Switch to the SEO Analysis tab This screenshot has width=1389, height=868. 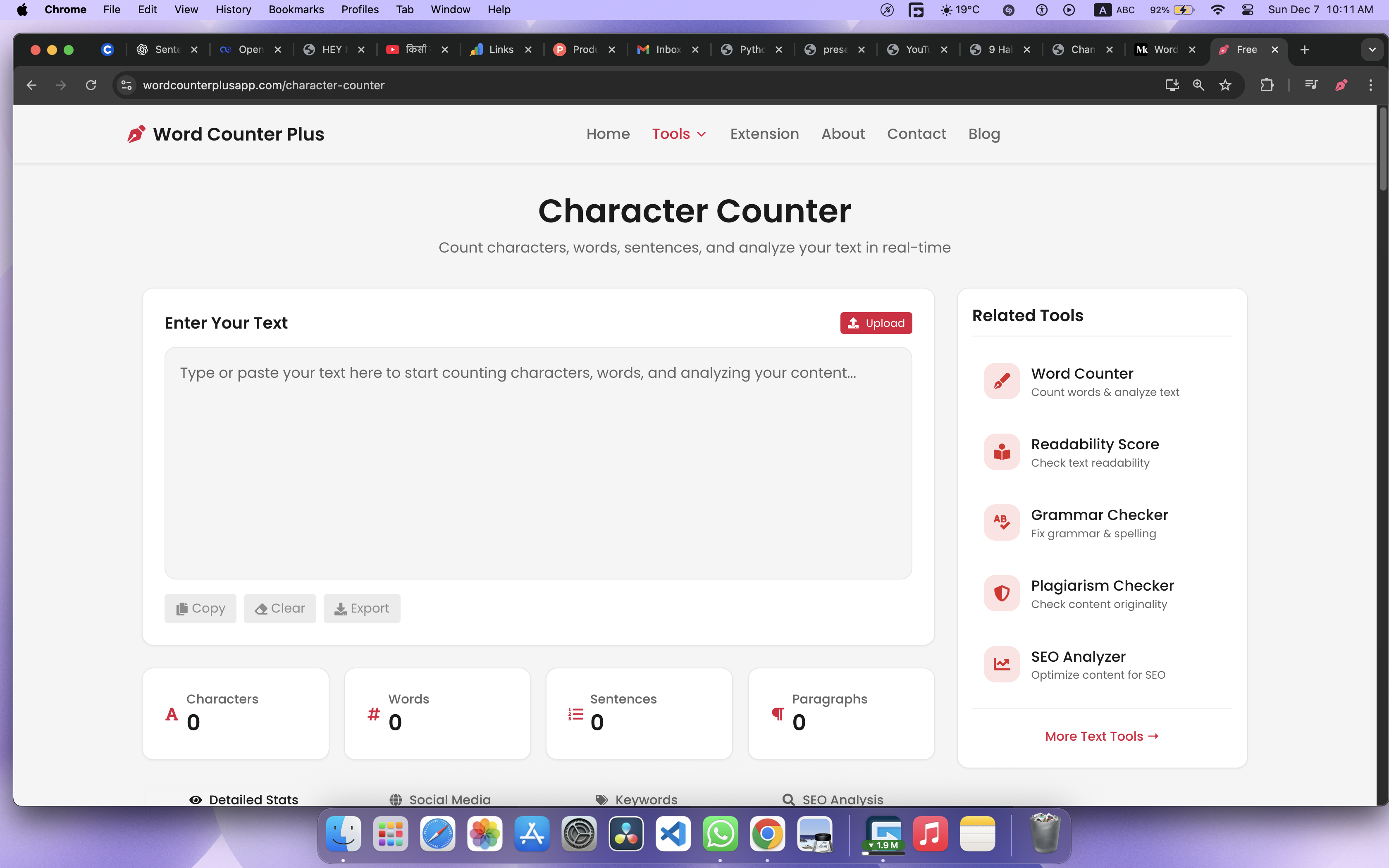(832, 799)
